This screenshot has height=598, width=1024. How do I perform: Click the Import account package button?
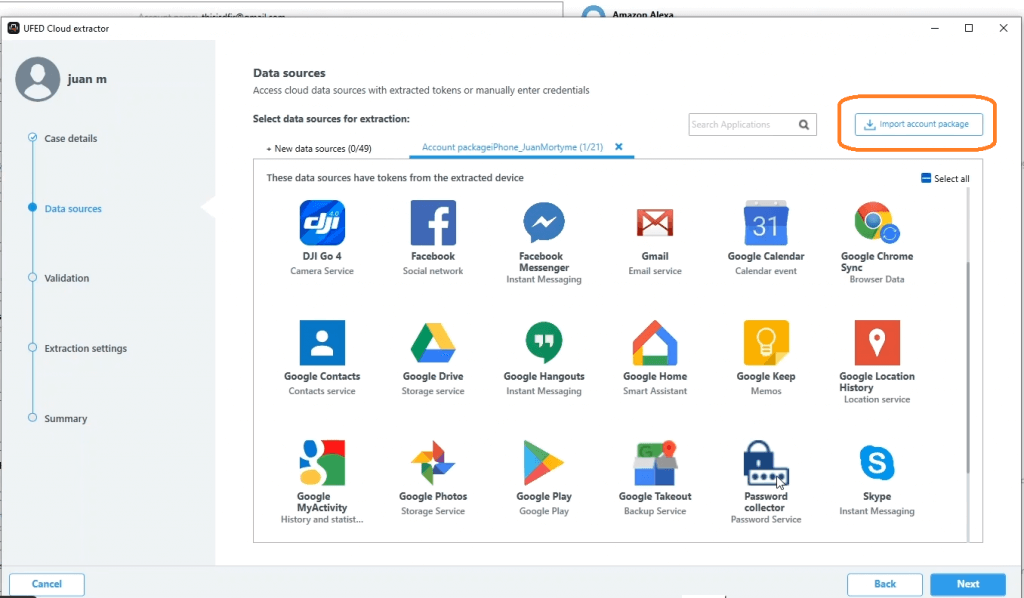tap(916, 124)
